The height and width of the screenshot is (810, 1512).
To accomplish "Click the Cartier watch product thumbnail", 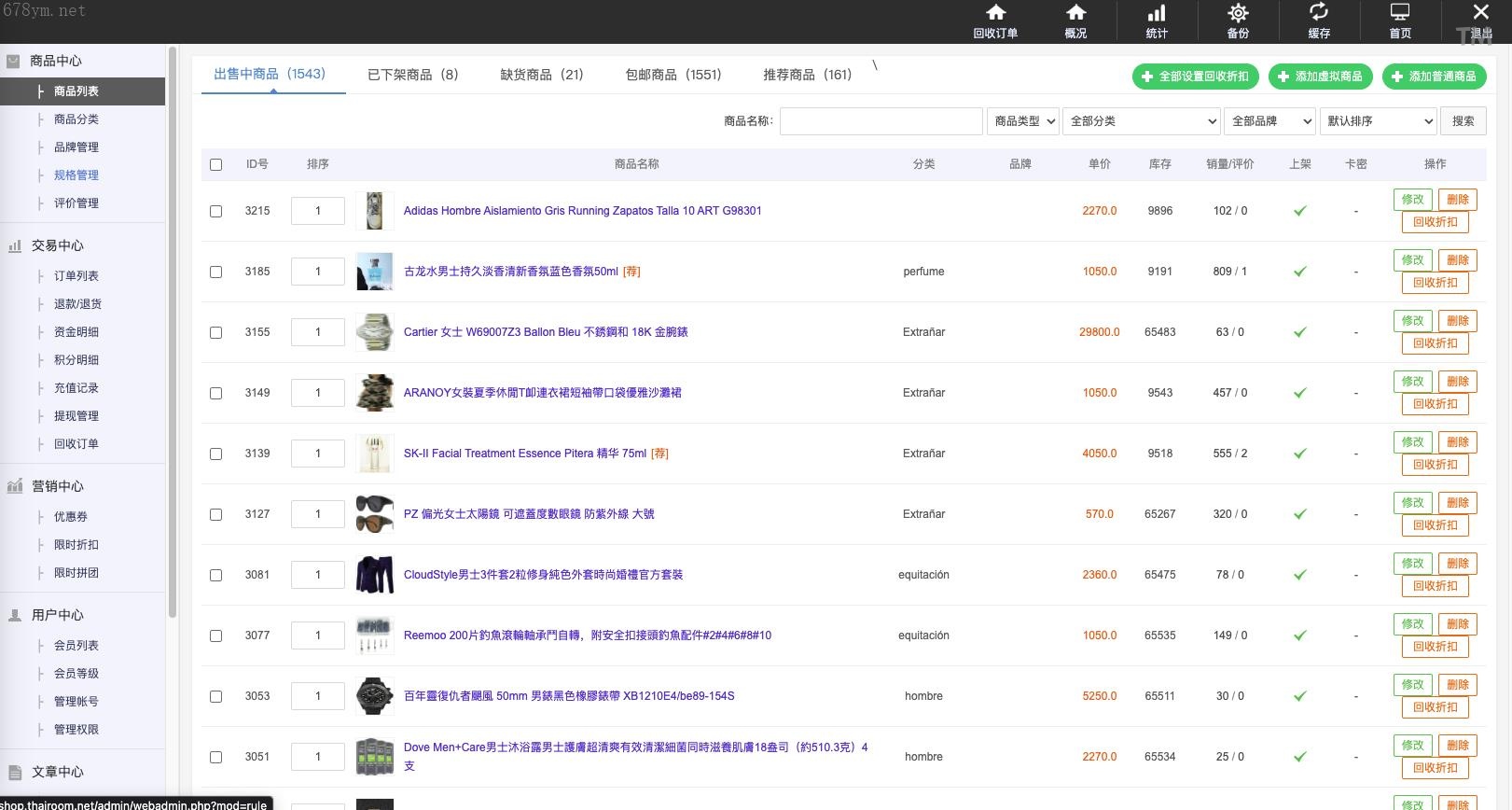I will [x=374, y=332].
